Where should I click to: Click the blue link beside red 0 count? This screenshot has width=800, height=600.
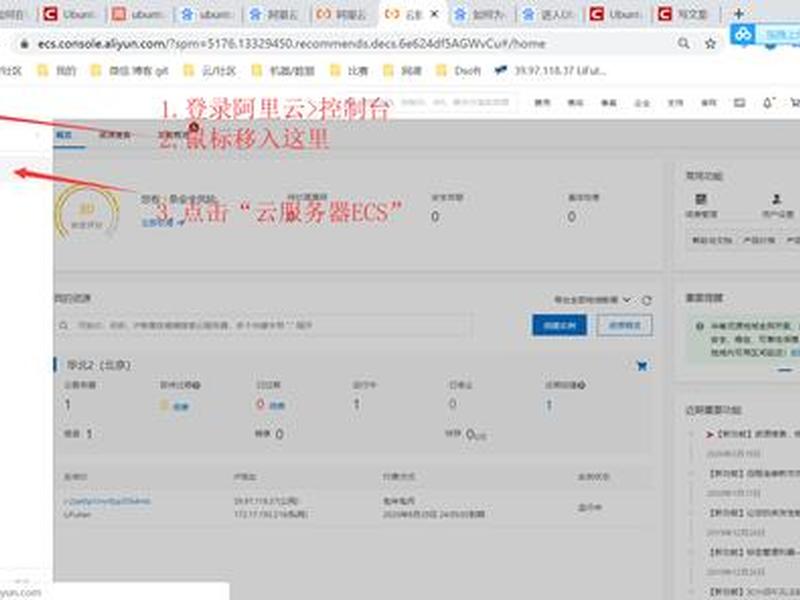277,406
